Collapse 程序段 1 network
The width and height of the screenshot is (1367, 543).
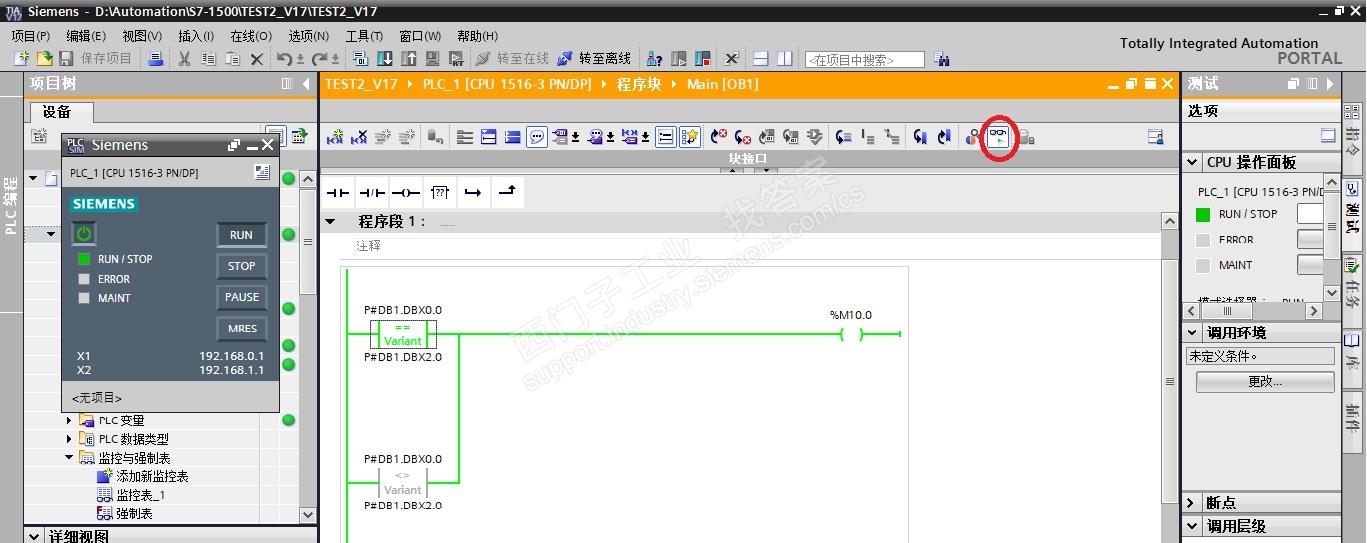[331, 221]
